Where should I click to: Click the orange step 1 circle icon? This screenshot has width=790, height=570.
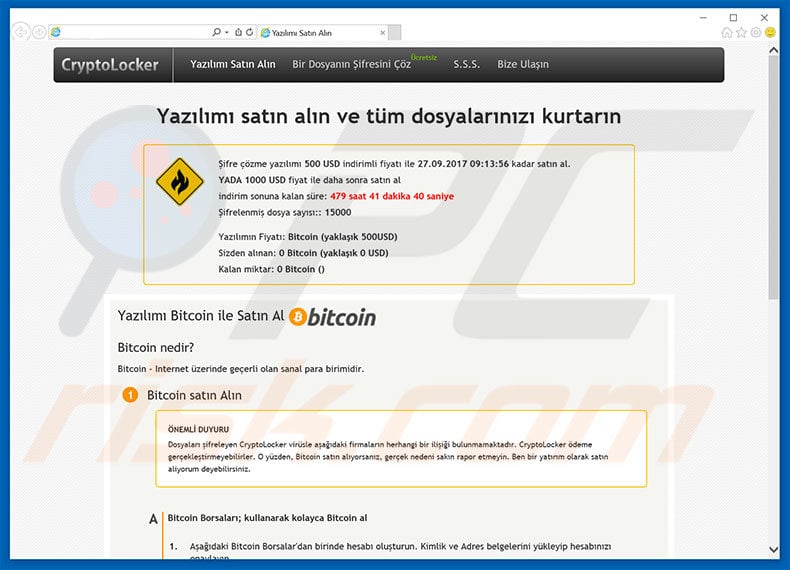(x=130, y=395)
